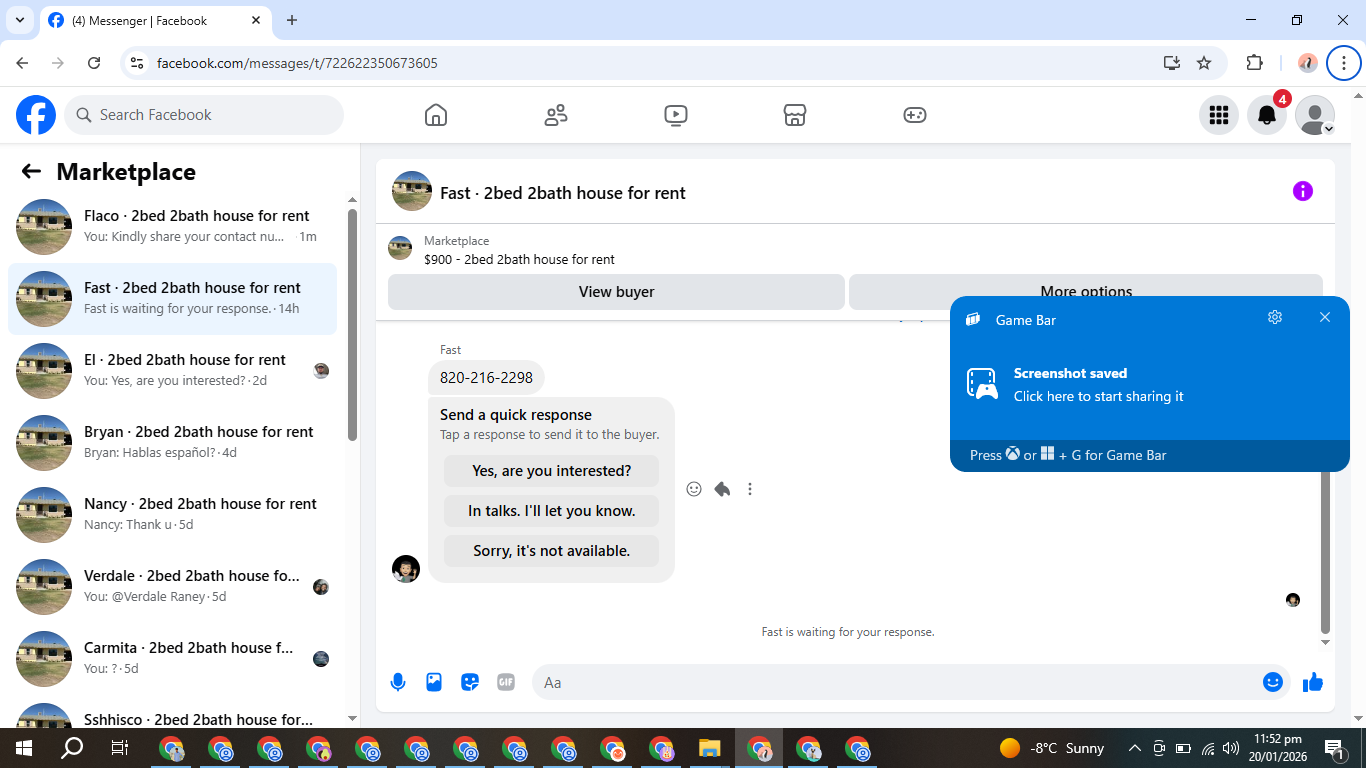
Task: Bookmark this page with the star icon
Action: tap(1204, 63)
